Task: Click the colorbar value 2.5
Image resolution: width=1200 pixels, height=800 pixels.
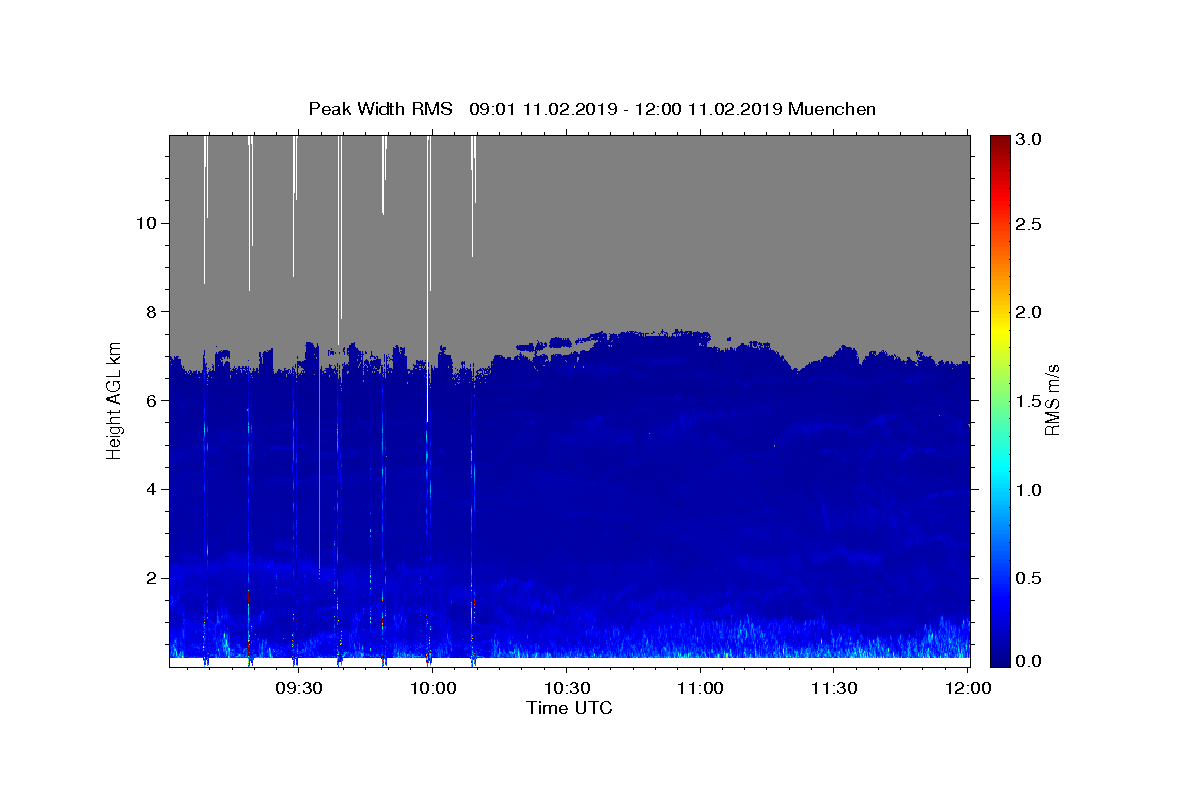Action: click(1030, 224)
